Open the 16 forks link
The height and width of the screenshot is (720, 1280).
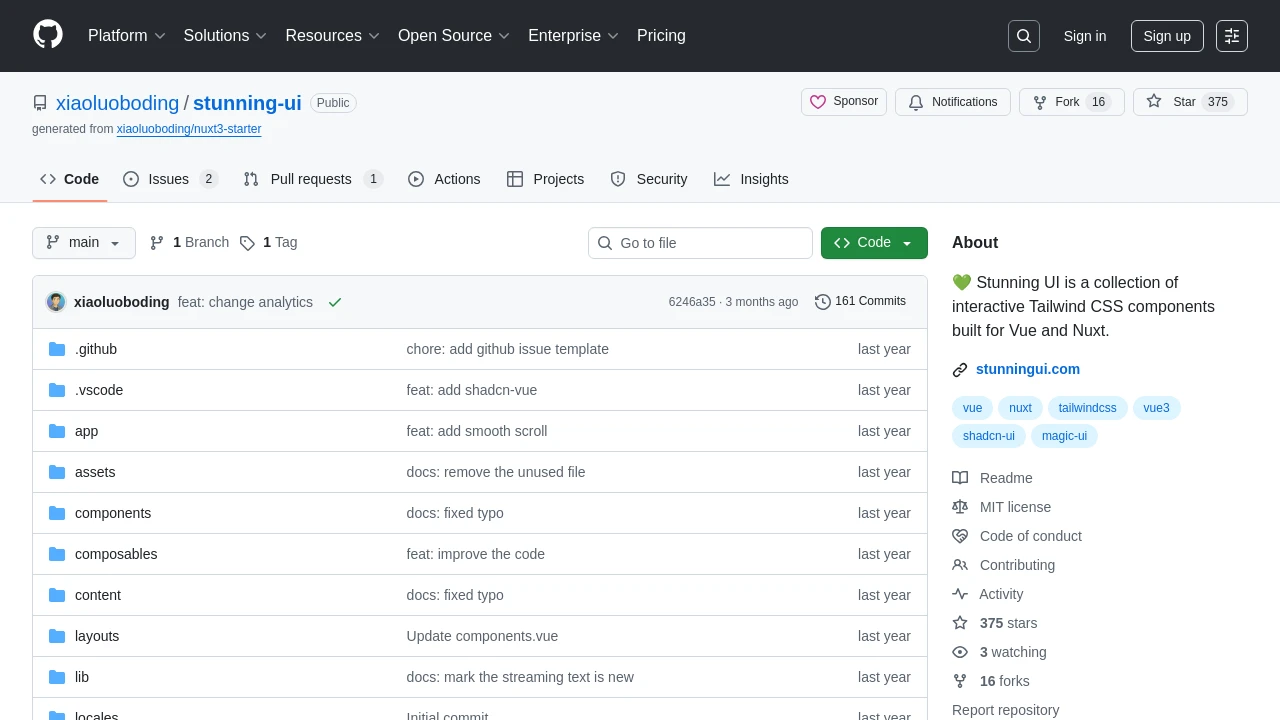(1004, 681)
